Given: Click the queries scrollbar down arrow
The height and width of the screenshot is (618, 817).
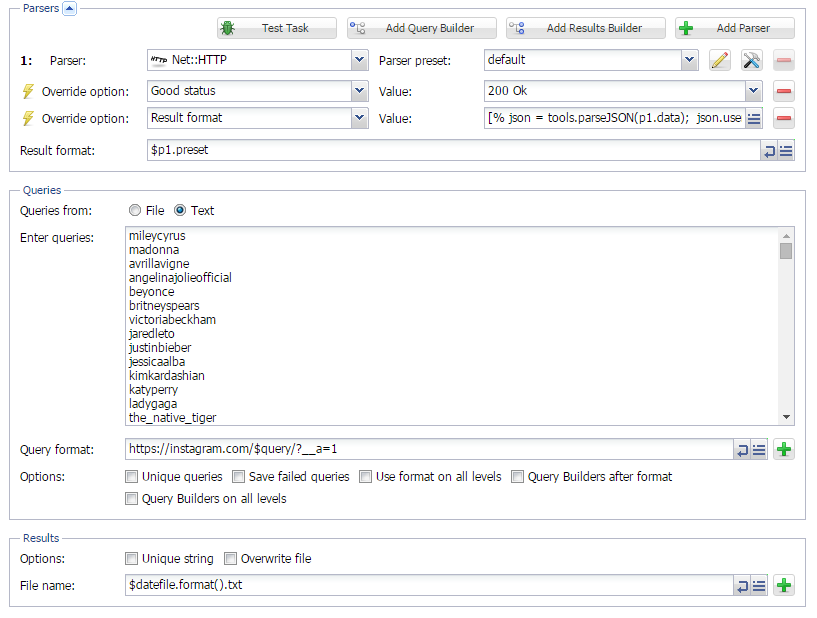Looking at the screenshot, I should point(786,417).
